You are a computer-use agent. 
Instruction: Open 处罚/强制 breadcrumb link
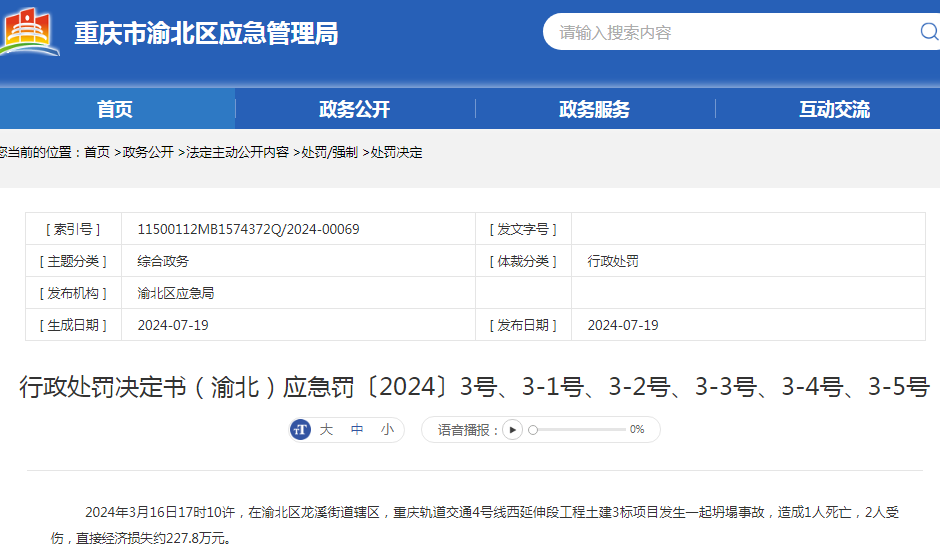(x=330, y=152)
